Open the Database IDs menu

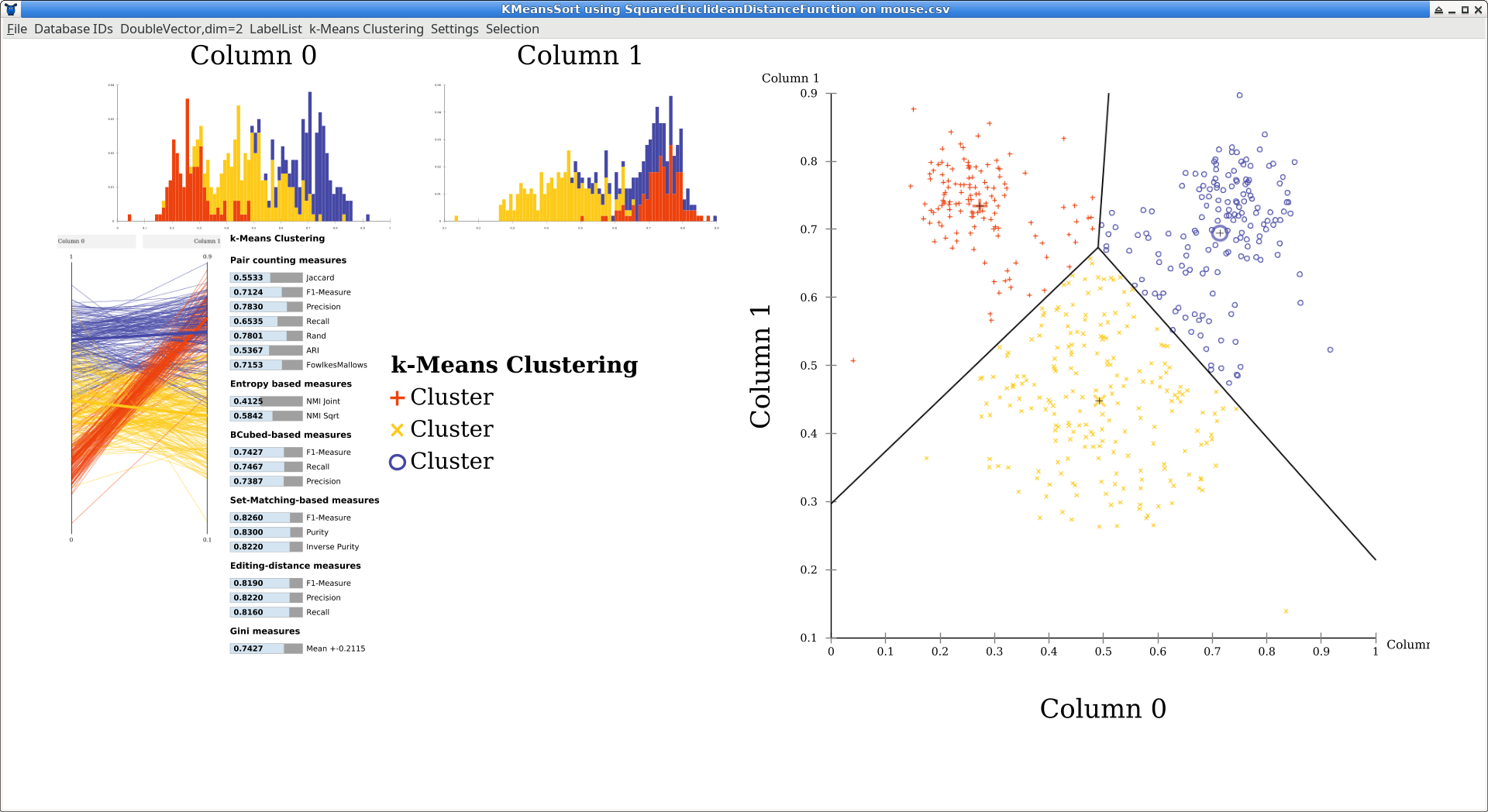74,29
